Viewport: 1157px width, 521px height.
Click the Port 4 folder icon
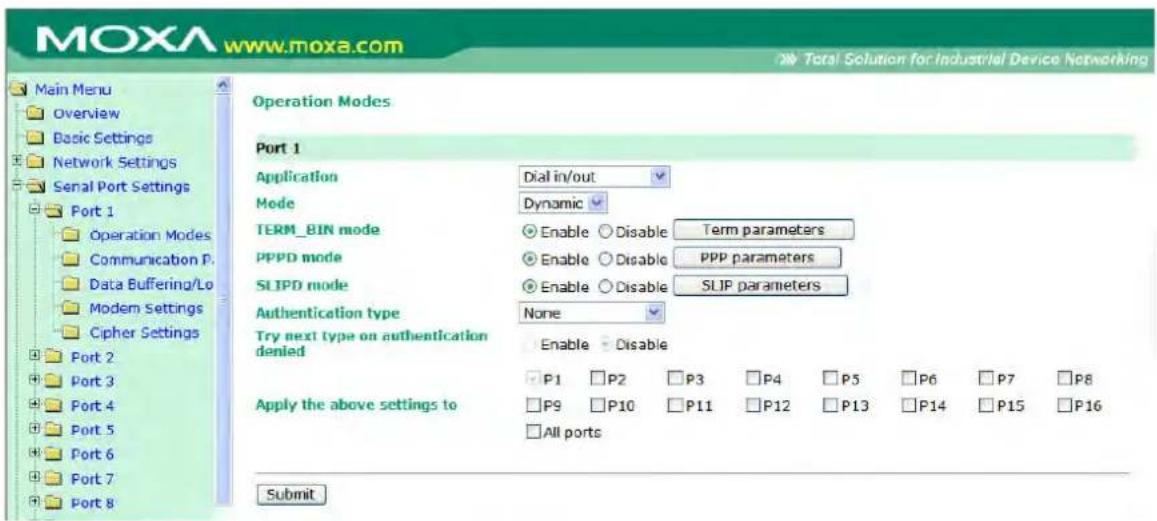[55, 405]
